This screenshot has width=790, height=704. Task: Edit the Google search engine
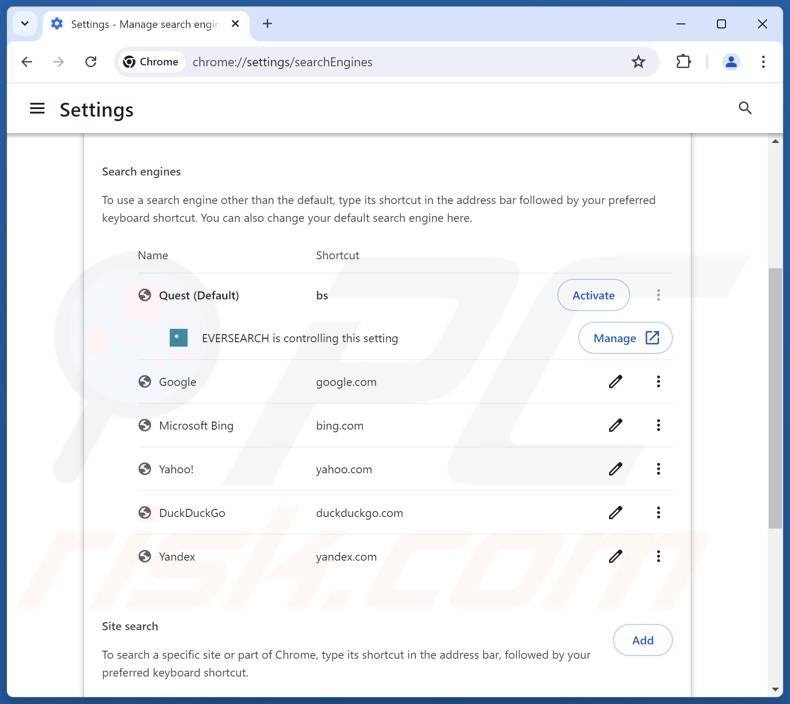615,382
